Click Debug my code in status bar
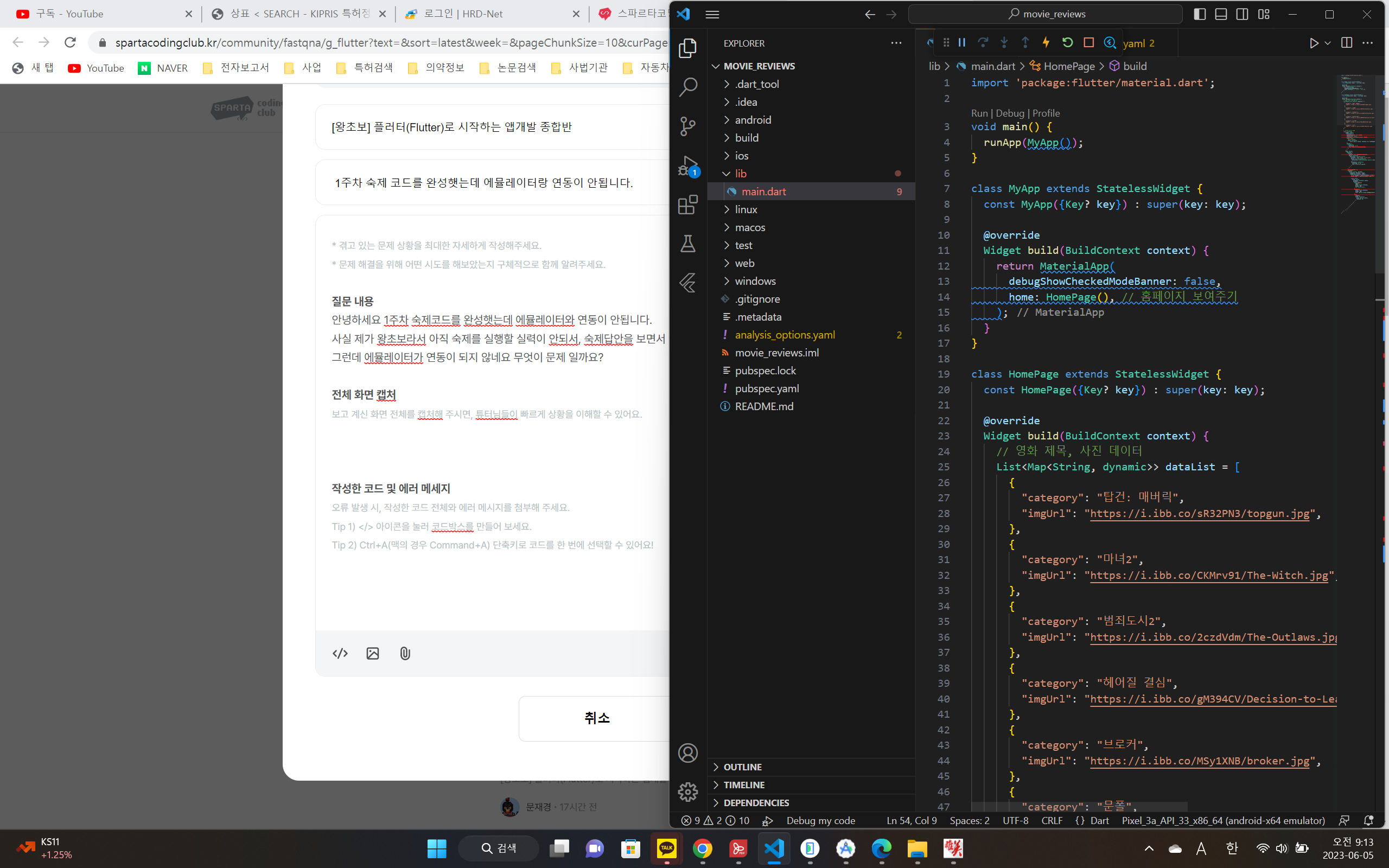The image size is (1389, 868). coord(820,820)
